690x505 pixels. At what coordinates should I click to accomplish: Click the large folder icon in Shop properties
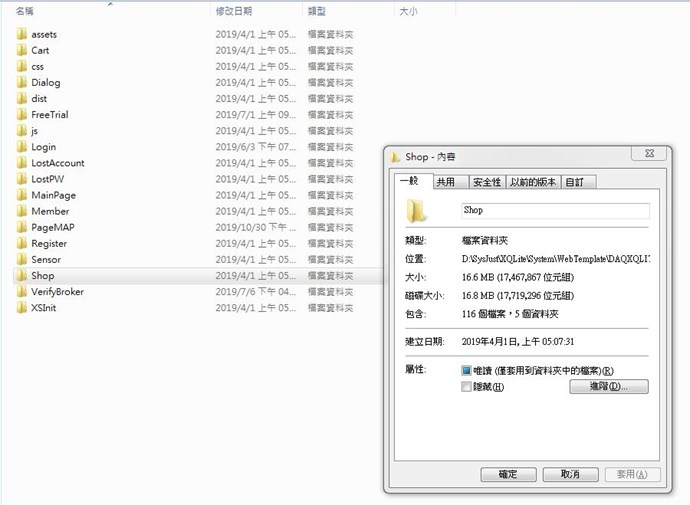tap(416, 211)
